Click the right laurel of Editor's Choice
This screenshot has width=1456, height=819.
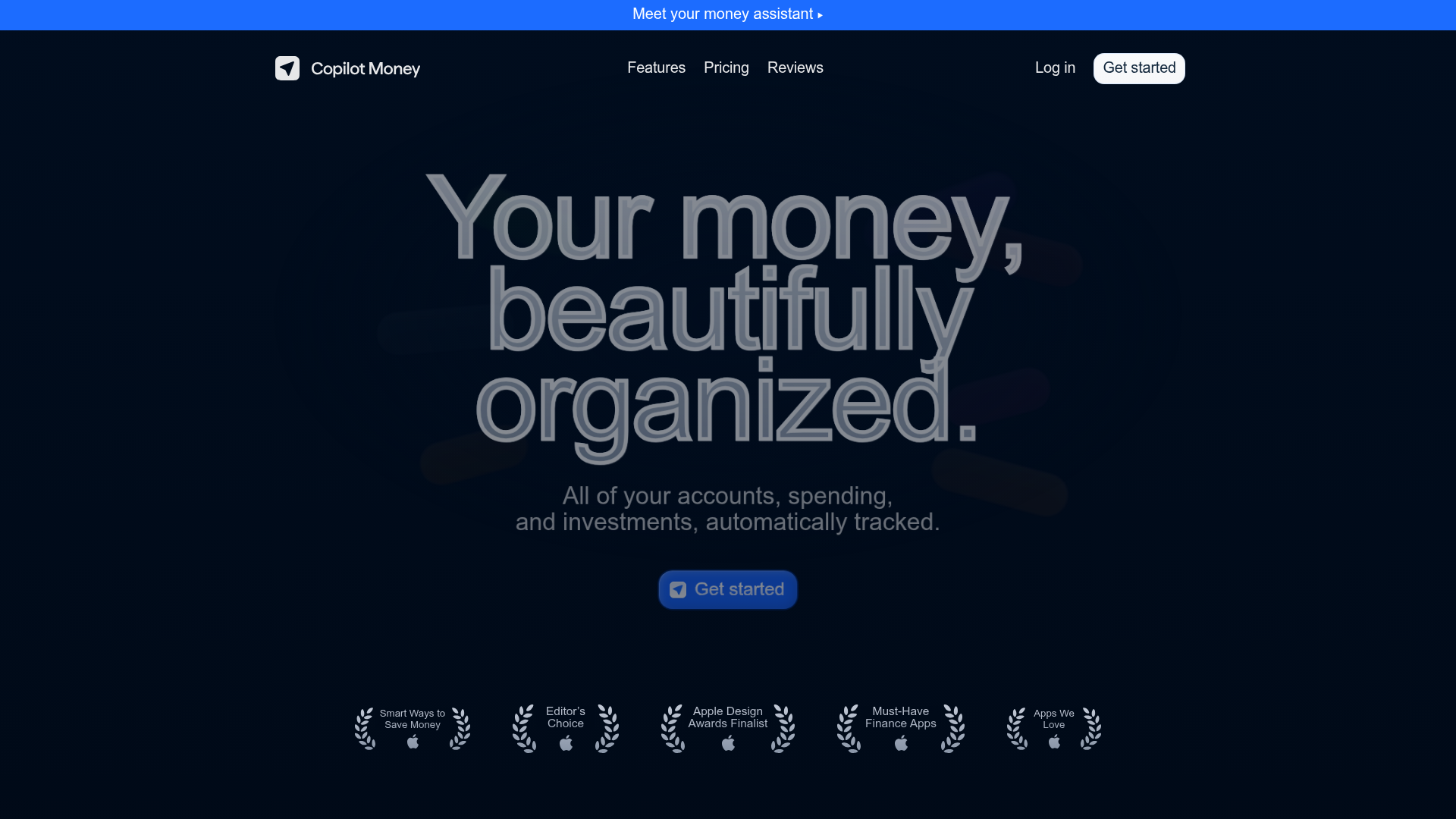pos(607,729)
